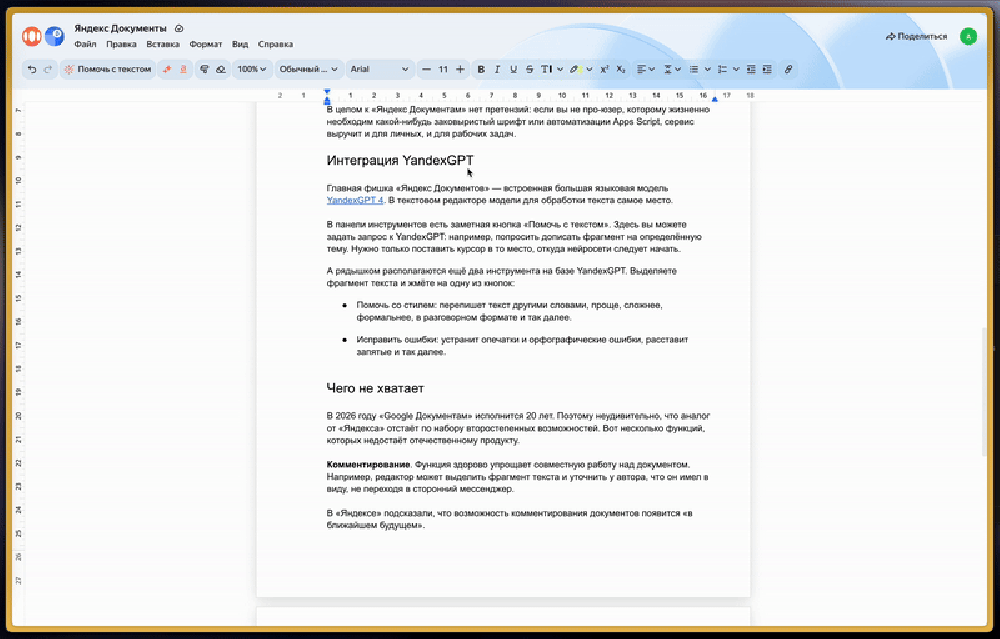Toggle italic formatting
The width and height of the screenshot is (1000, 639).
click(x=497, y=70)
